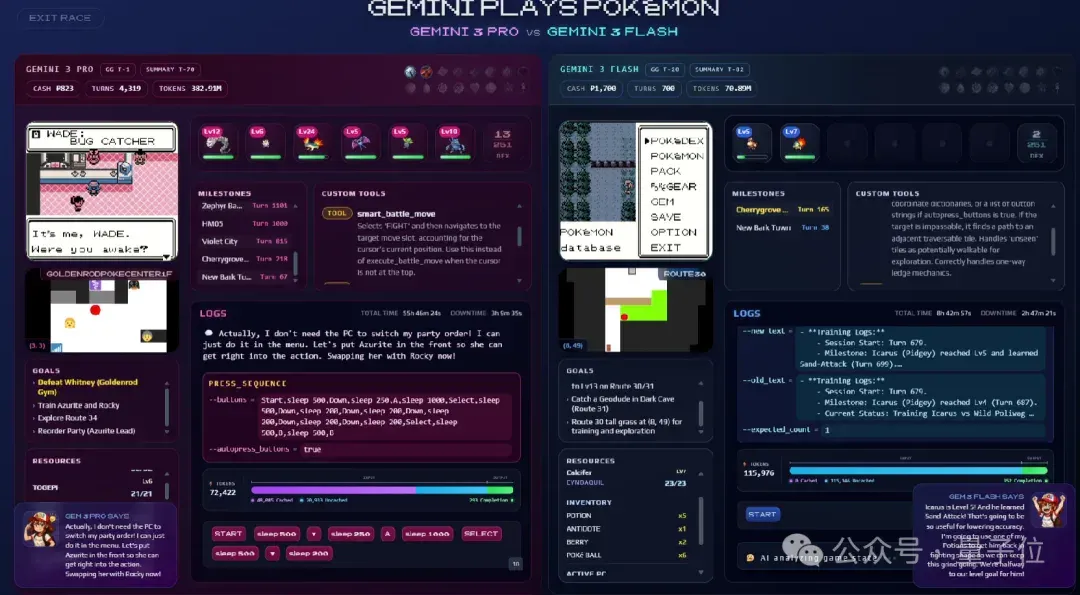Click the sleep 1000 chip
The width and height of the screenshot is (1080, 595).
point(427,534)
